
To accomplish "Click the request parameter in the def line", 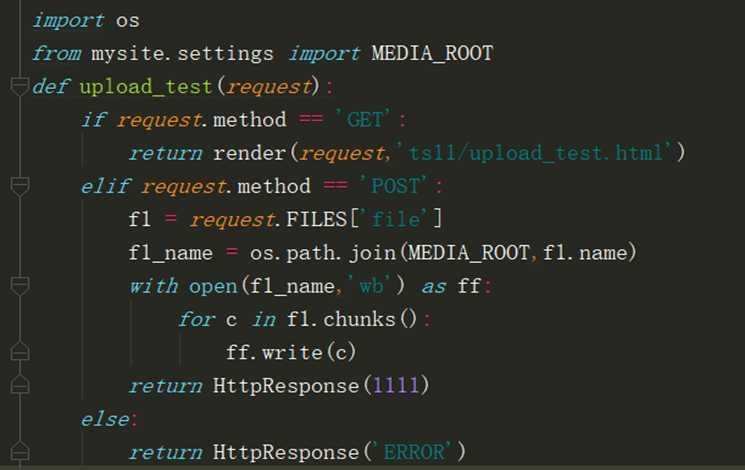I will (269, 87).
